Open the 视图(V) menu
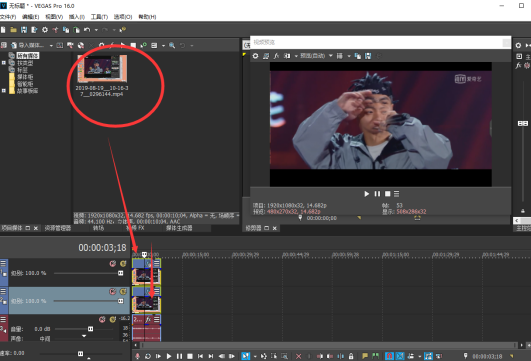Viewport: 531px width, 361px height. click(x=54, y=17)
